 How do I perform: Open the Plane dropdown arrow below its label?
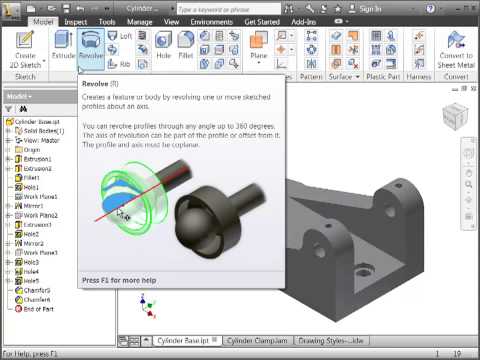(259, 63)
